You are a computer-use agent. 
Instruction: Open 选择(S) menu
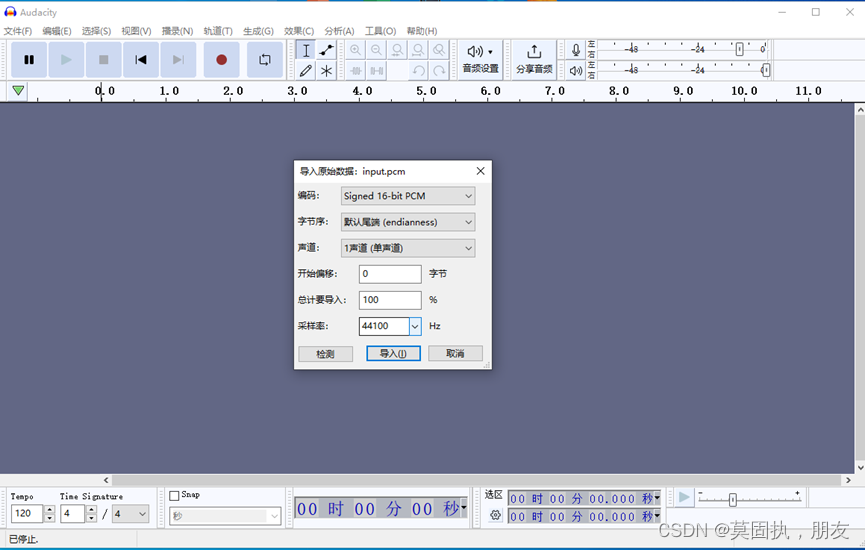pyautogui.click(x=96, y=31)
